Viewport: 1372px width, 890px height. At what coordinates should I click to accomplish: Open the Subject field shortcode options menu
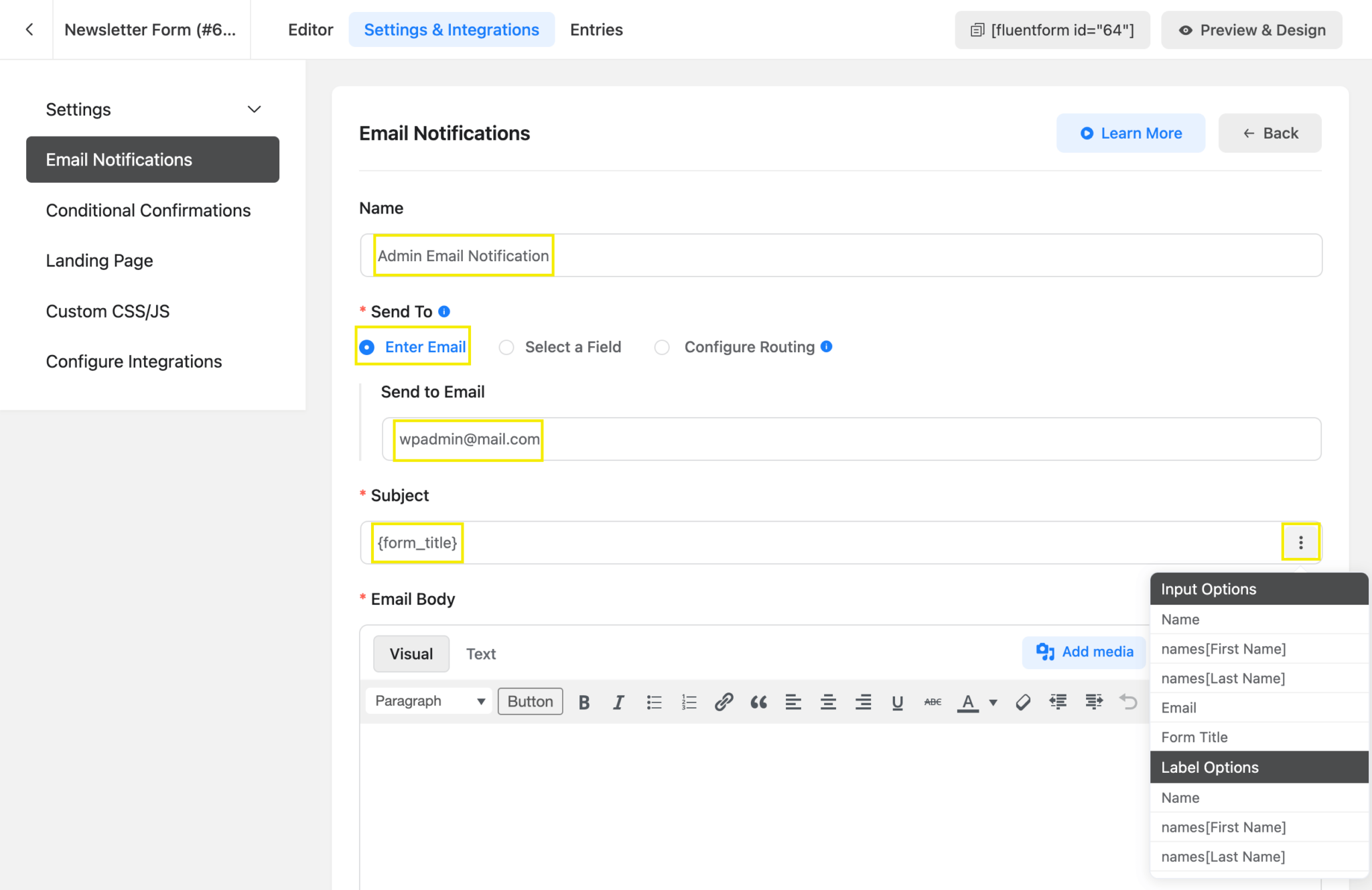click(1300, 542)
